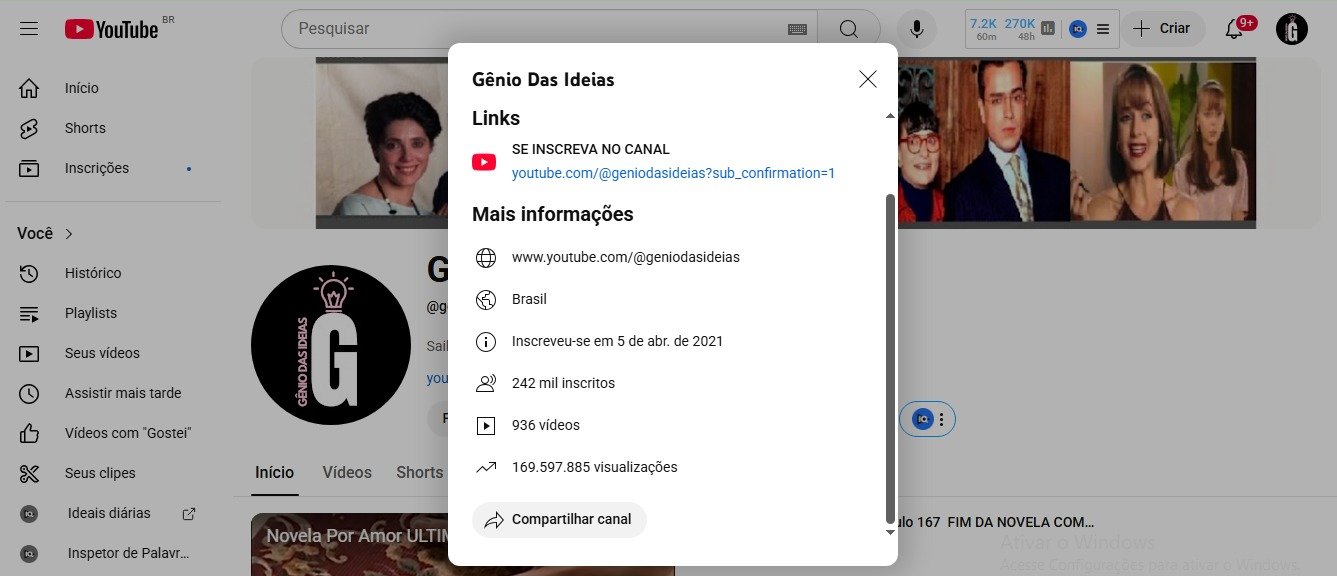Click the info icon beside join date
This screenshot has height=576, width=1337.
click(486, 342)
